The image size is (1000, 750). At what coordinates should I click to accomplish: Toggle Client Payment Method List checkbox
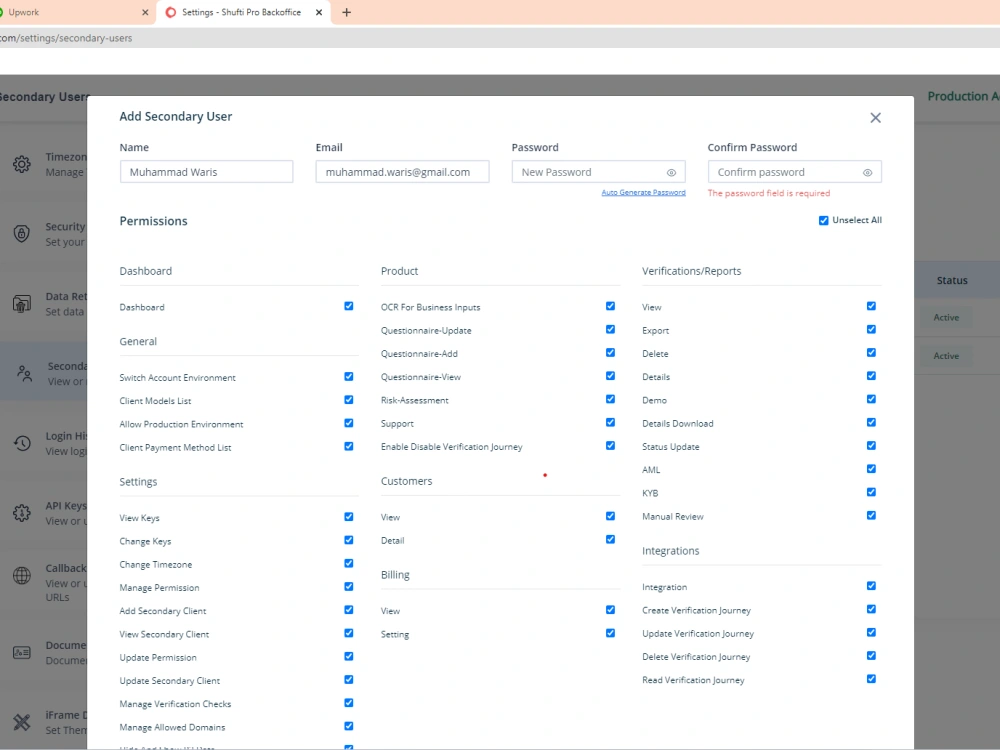coord(349,446)
